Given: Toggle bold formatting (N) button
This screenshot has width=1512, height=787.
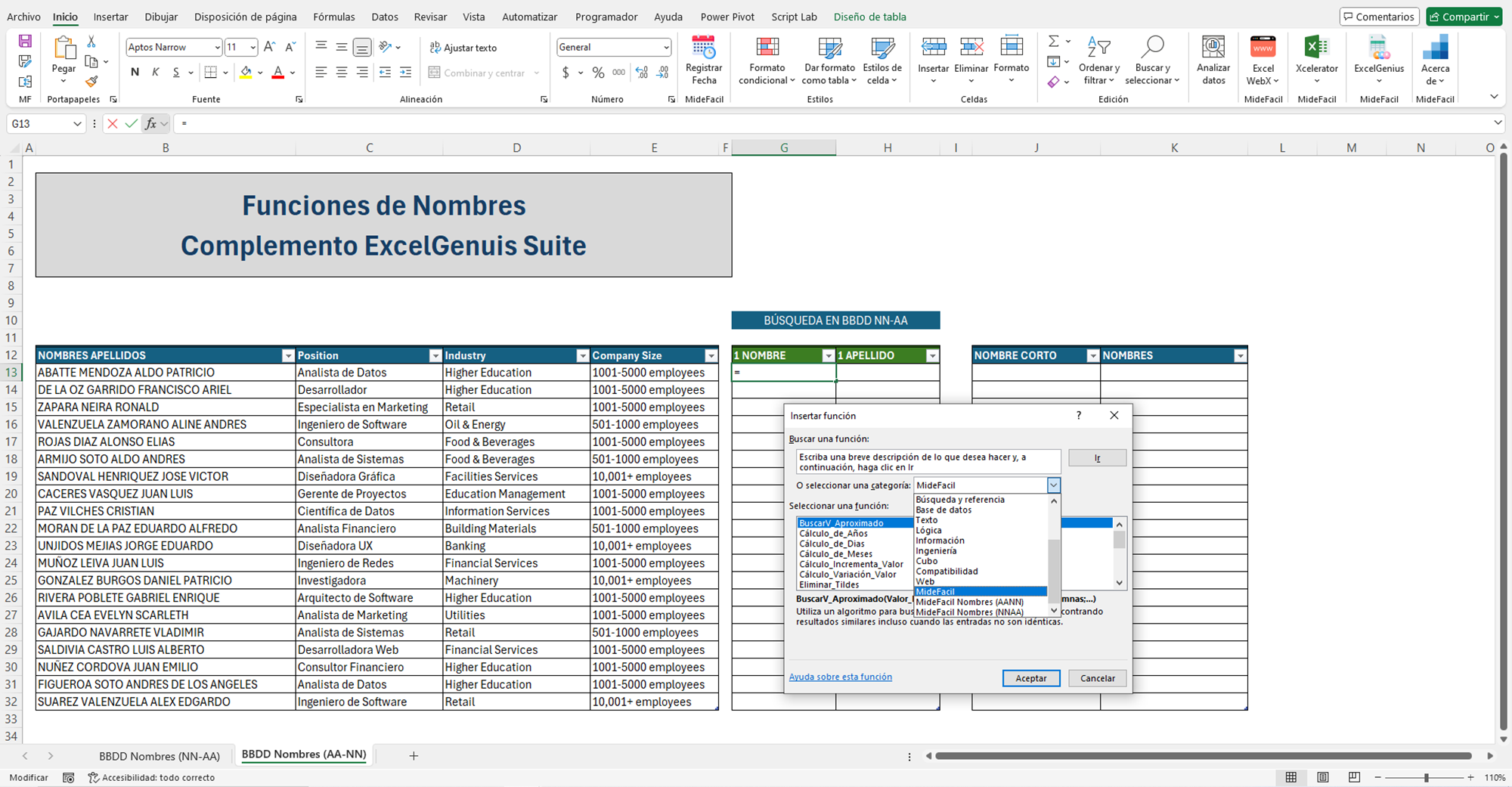Looking at the screenshot, I should [x=135, y=73].
